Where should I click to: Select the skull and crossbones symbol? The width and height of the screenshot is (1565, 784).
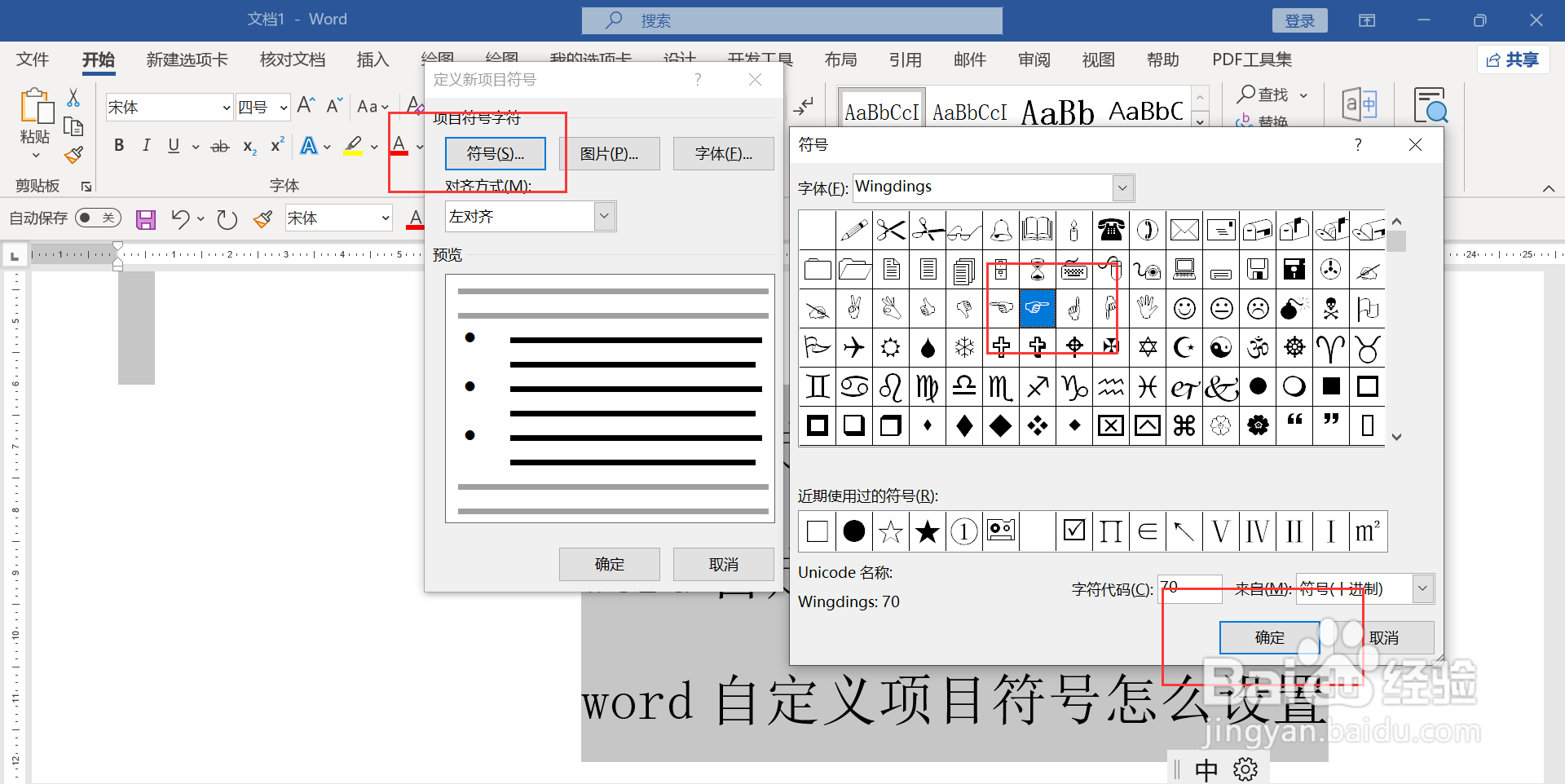point(1331,308)
